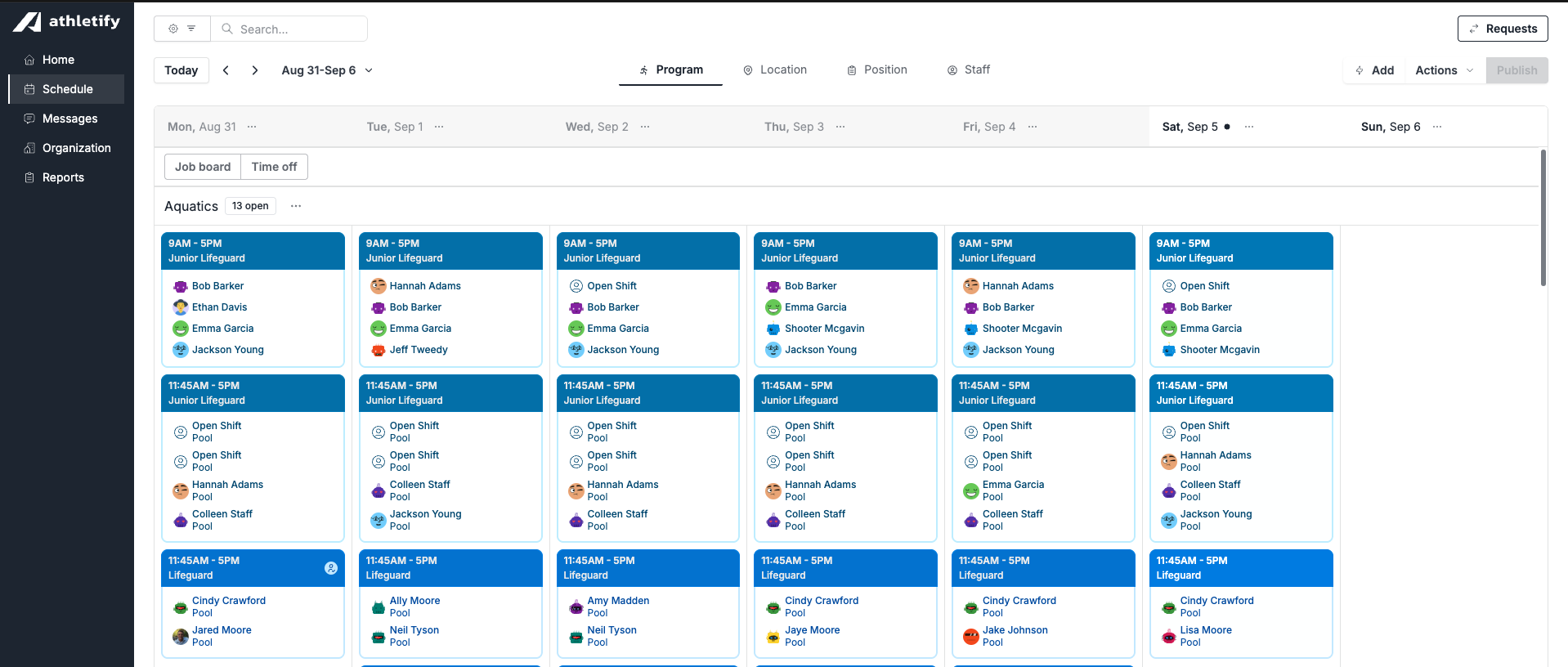The height and width of the screenshot is (667, 1568).
Task: Click Jake Johnson avatar on Friday Lifeguard
Action: (x=971, y=636)
